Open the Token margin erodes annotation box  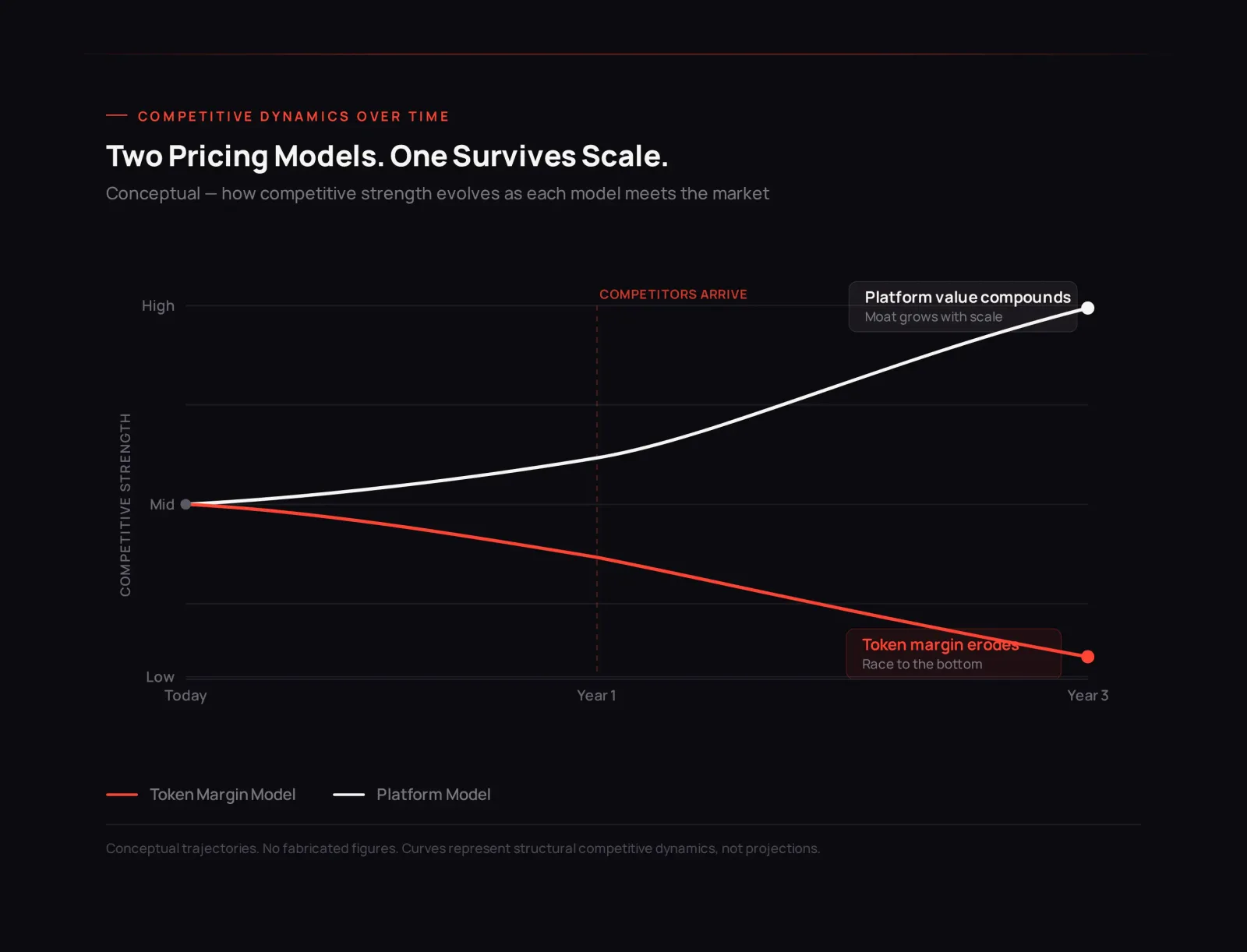[x=953, y=654]
